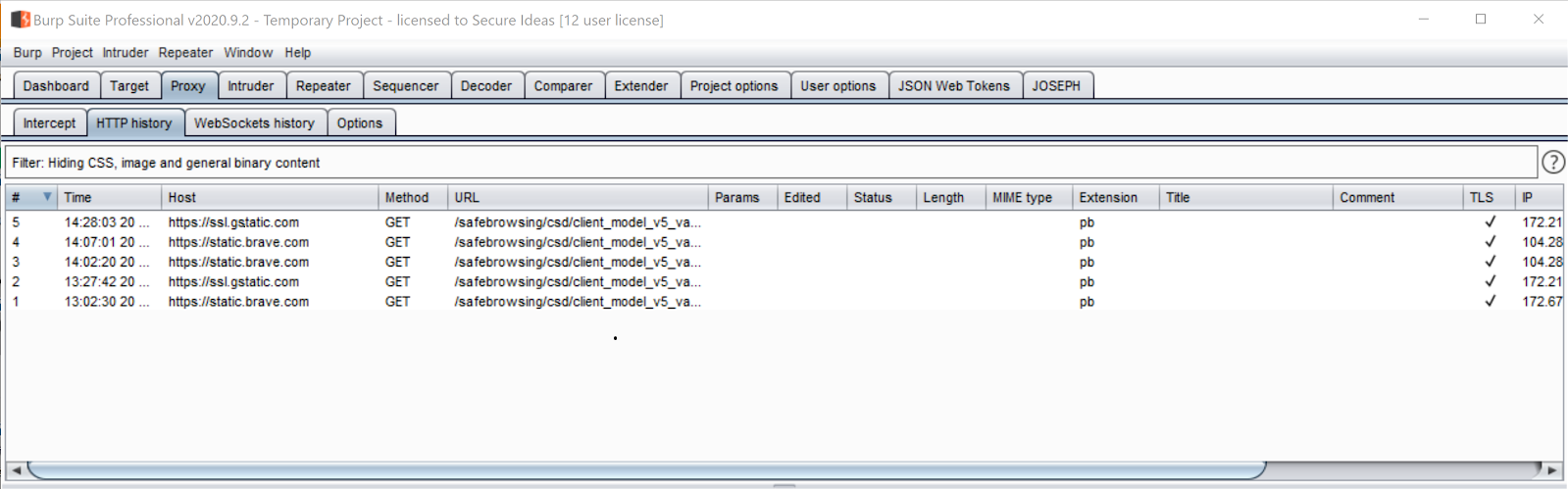Open the Sequencer tab
This screenshot has height=489, width=1568.
(x=406, y=86)
